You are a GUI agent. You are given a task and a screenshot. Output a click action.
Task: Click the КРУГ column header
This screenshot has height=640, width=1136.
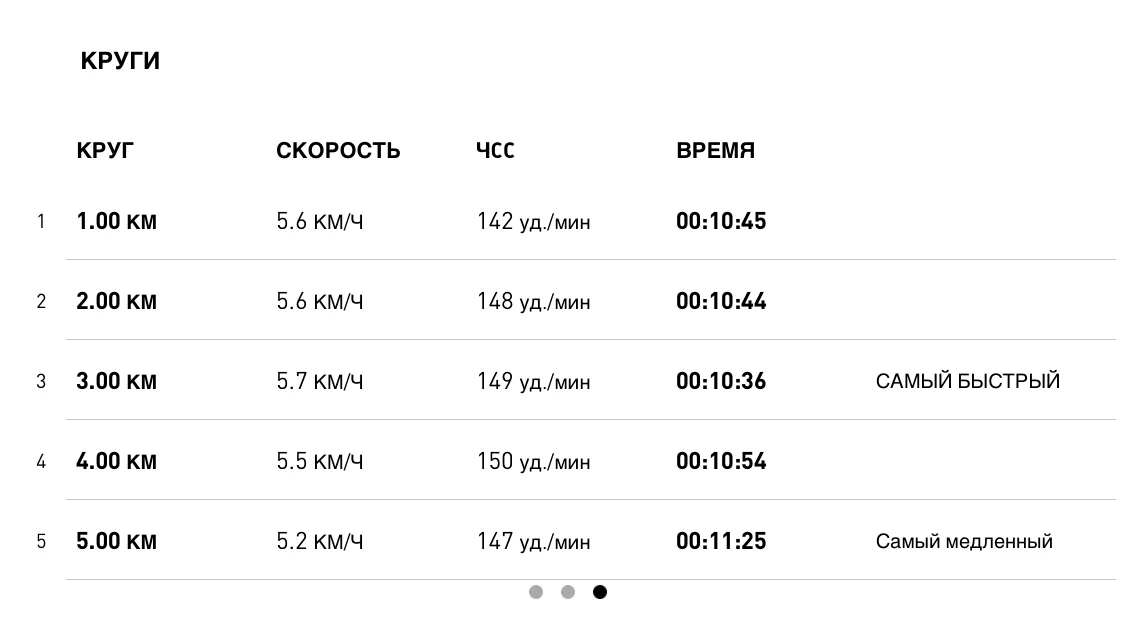(105, 151)
